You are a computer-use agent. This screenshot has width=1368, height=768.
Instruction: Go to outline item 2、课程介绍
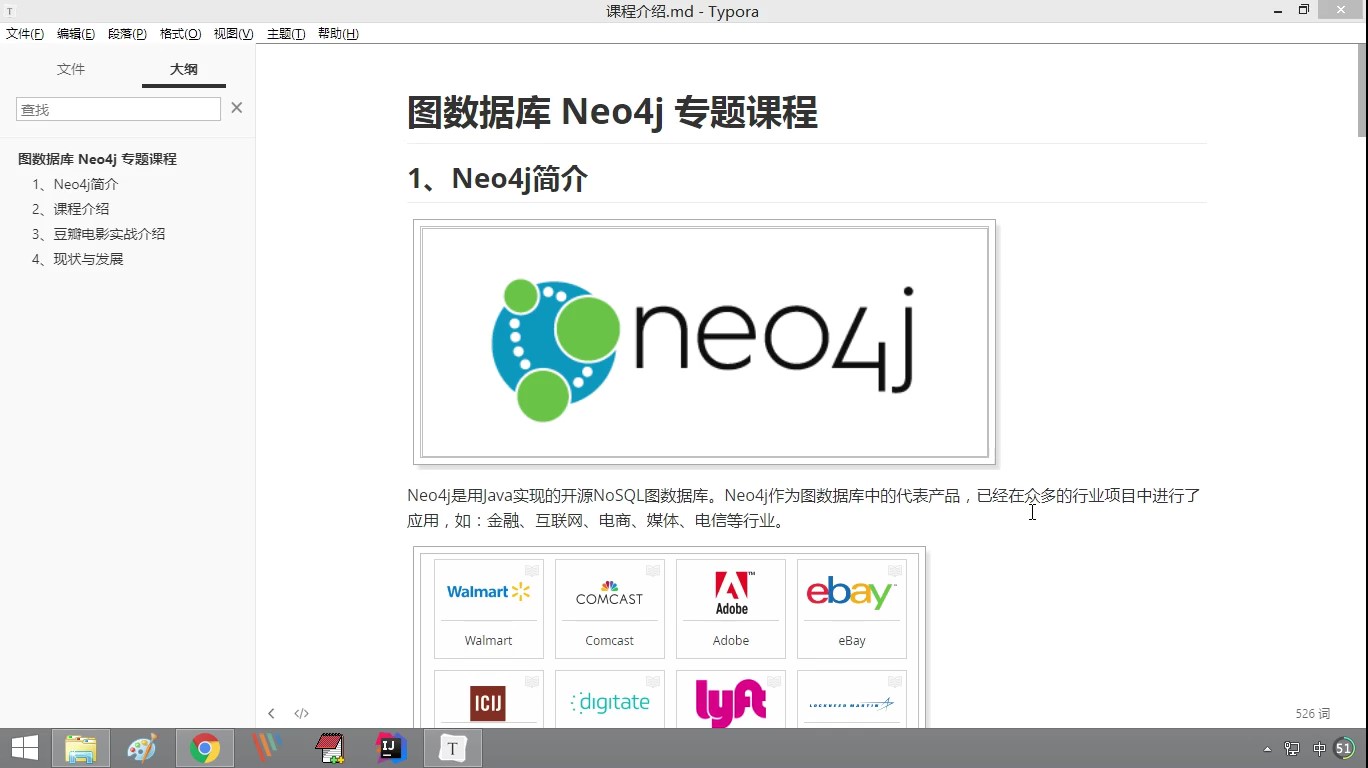click(x=70, y=209)
